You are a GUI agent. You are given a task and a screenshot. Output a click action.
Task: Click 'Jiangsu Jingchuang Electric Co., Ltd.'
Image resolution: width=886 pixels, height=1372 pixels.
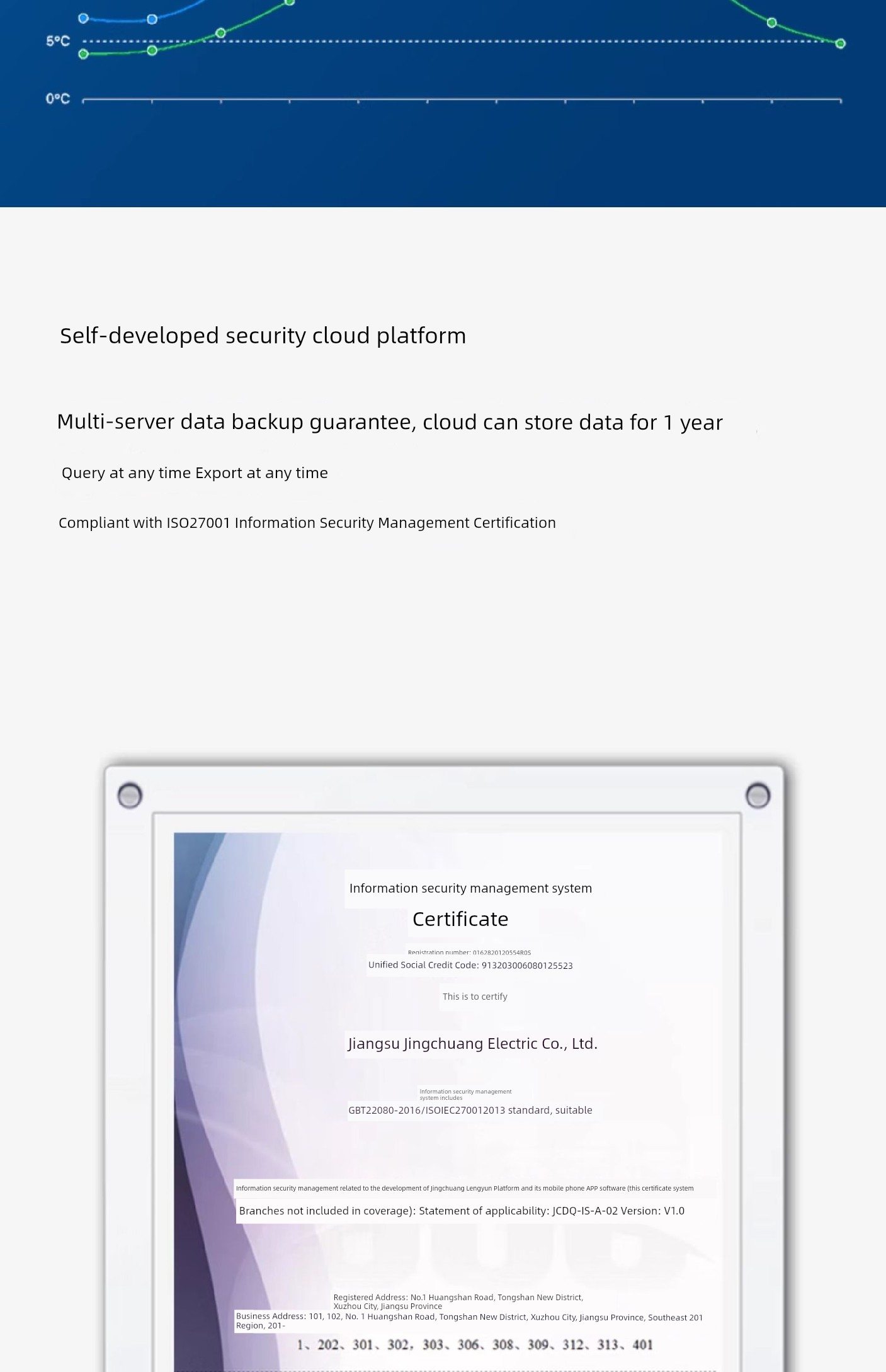coord(472,1044)
